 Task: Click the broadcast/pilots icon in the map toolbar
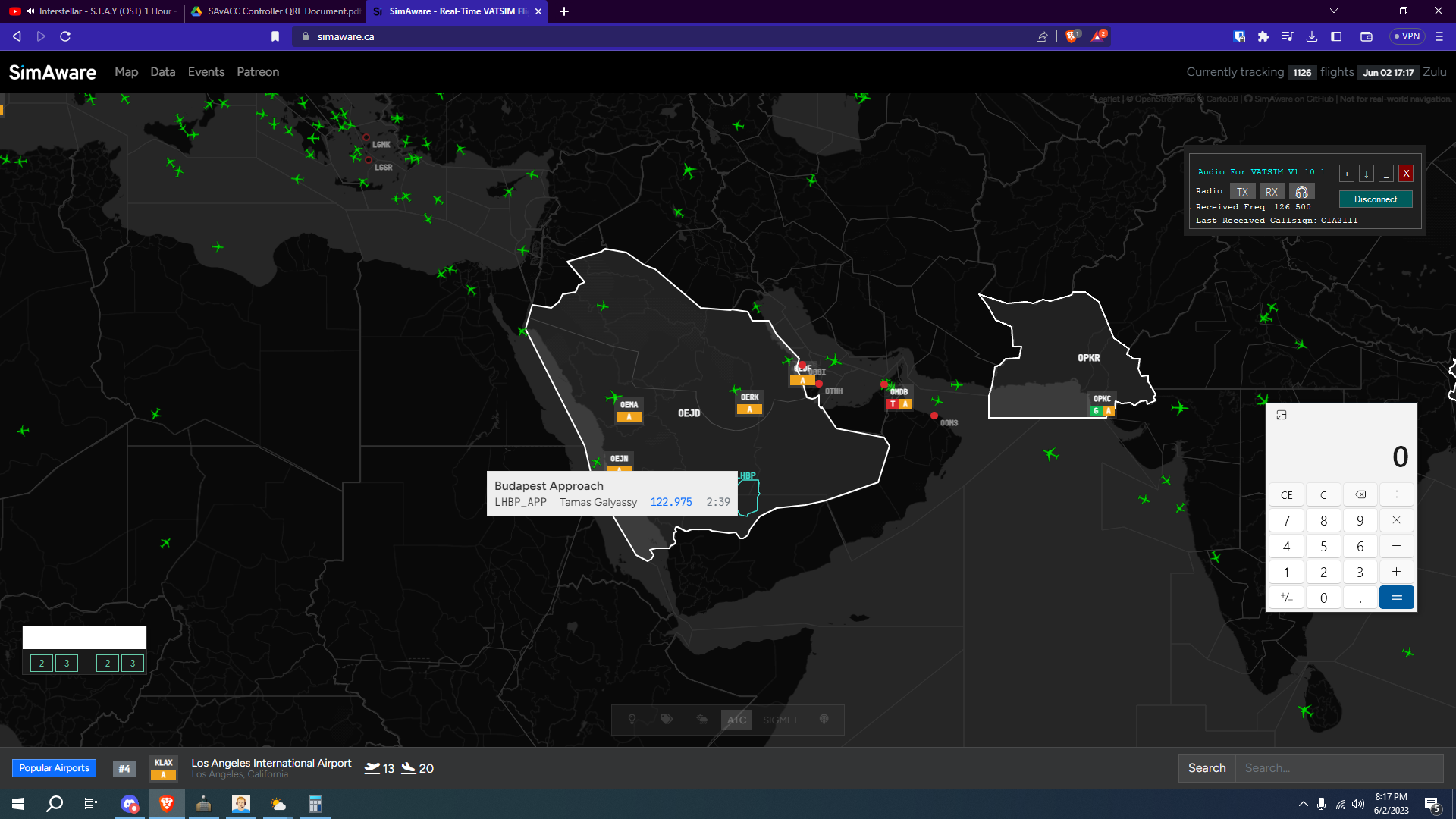[x=824, y=719]
